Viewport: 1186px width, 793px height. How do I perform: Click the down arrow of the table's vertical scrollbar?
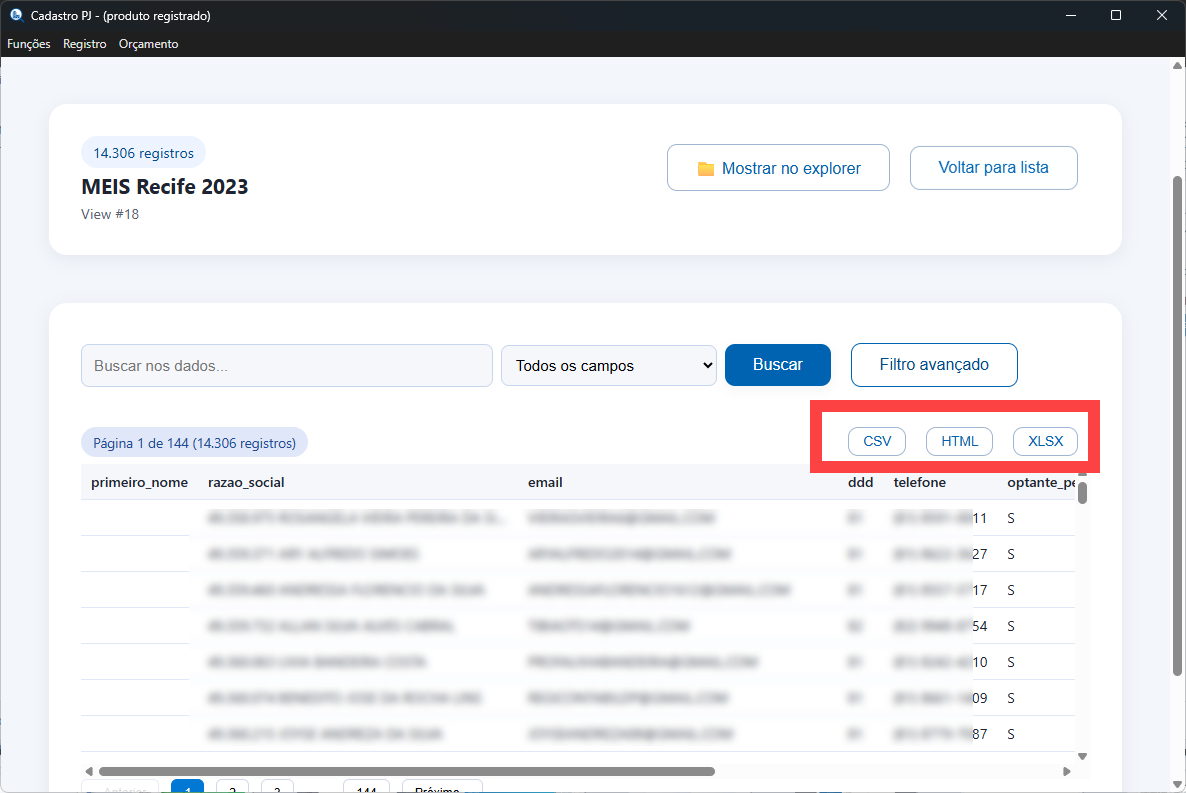(x=1082, y=756)
